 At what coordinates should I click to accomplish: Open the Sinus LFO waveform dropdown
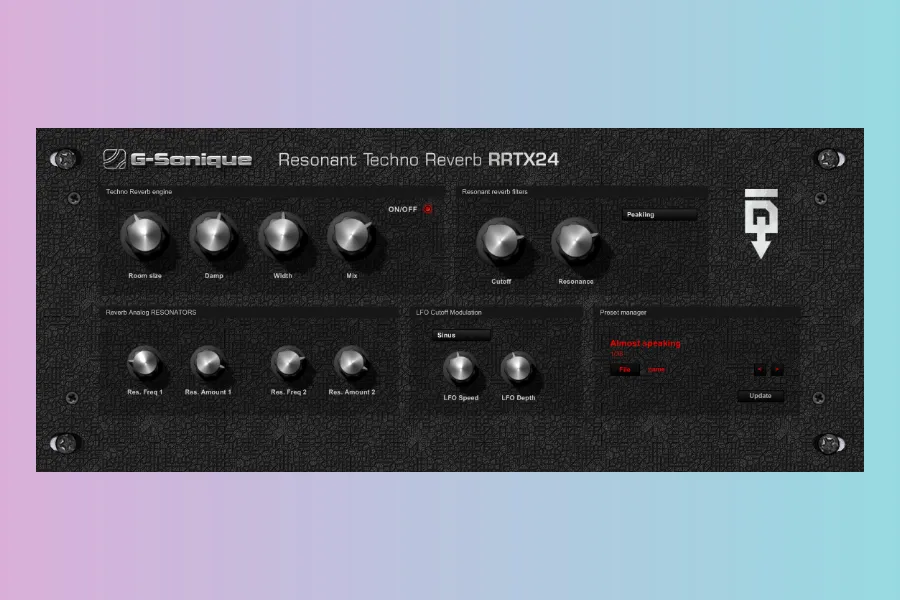462,336
